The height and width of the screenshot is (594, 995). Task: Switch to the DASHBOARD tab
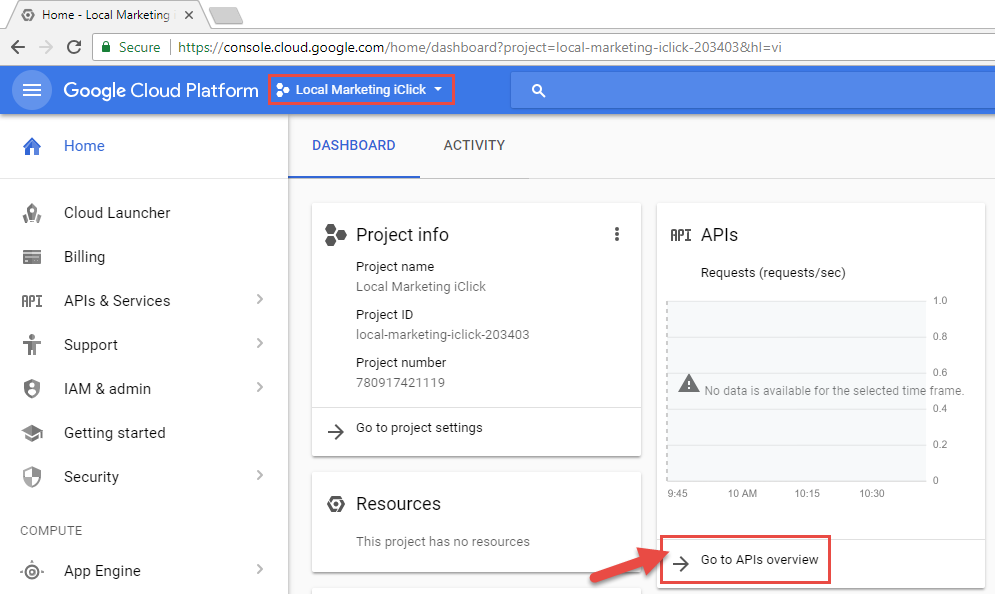pyautogui.click(x=353, y=146)
